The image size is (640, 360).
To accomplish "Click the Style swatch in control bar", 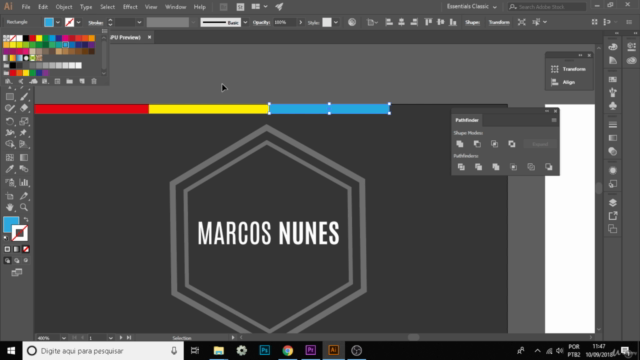I will coord(327,22).
